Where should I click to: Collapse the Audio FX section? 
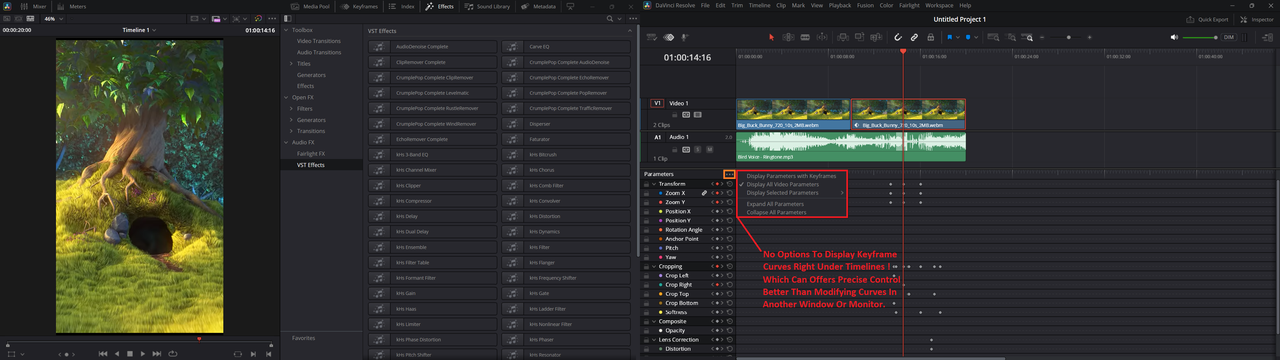click(286, 142)
